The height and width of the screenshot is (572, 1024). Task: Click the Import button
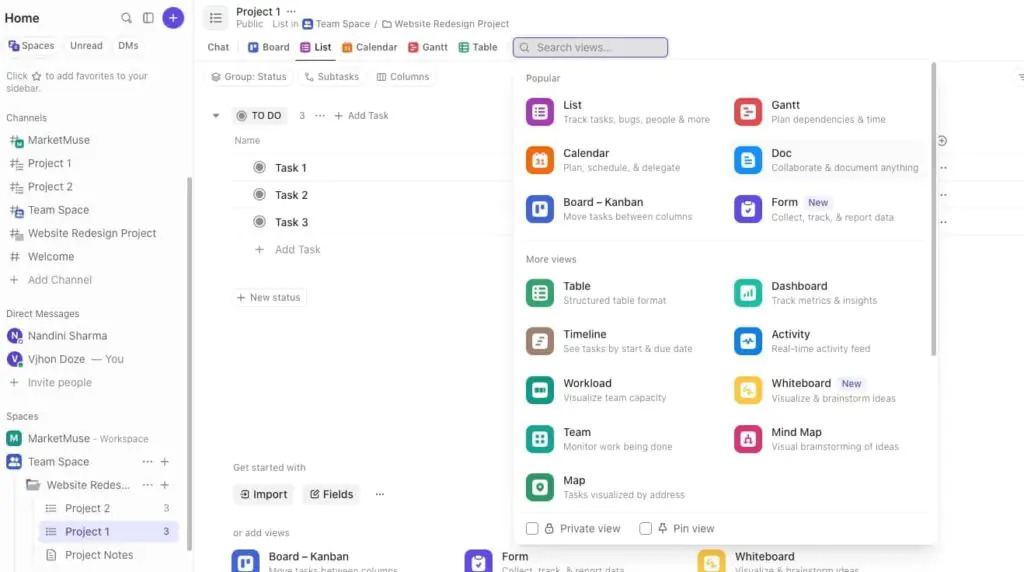point(263,494)
